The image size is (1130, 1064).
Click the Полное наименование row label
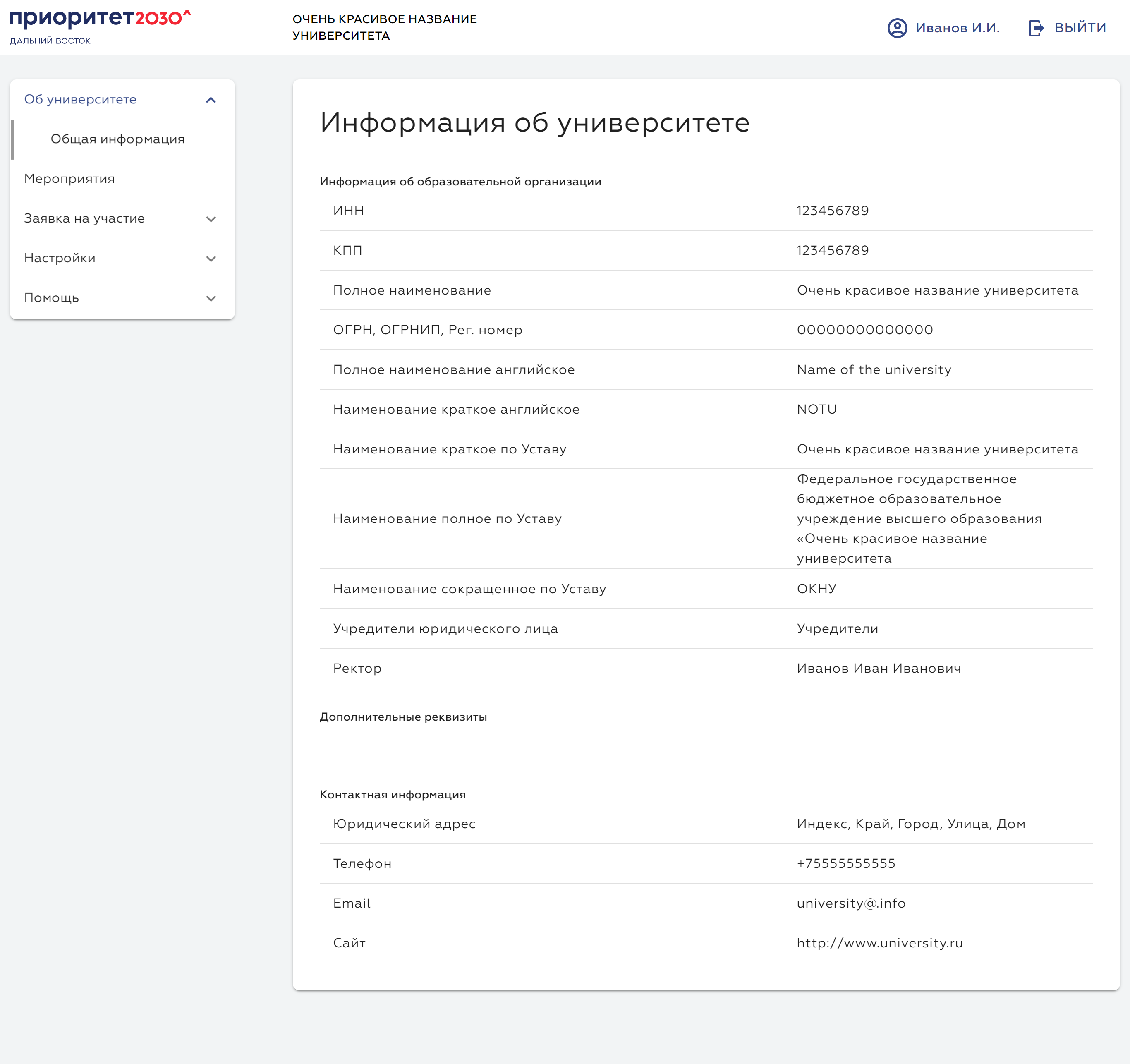coord(412,290)
